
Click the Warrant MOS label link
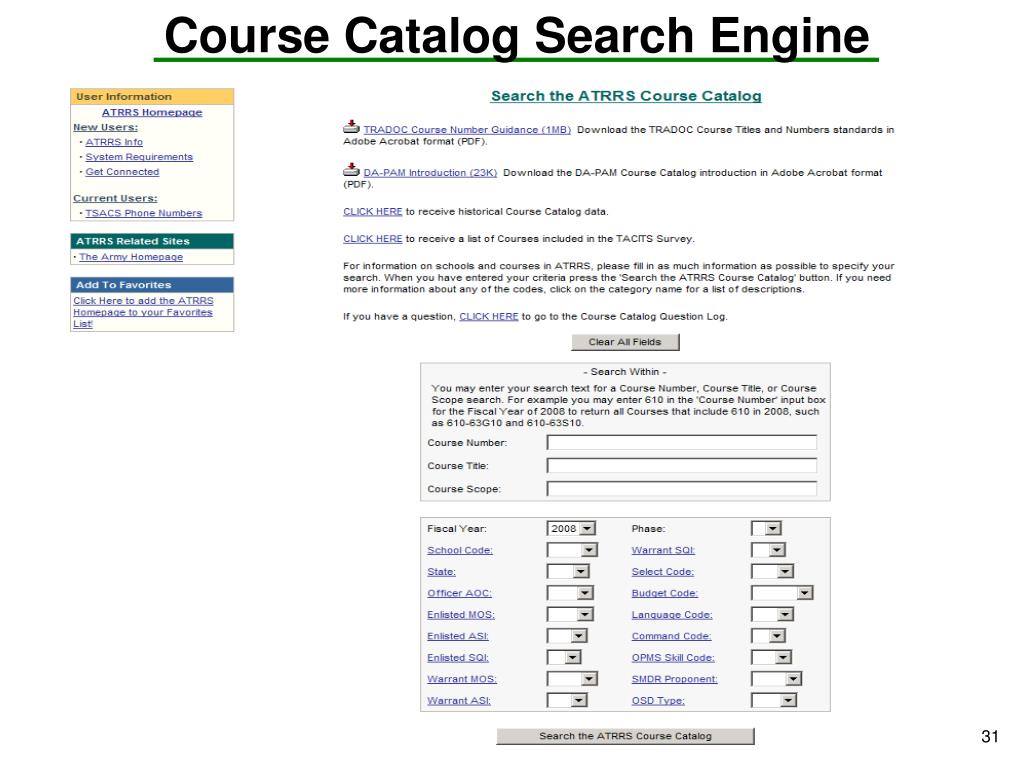pos(462,679)
